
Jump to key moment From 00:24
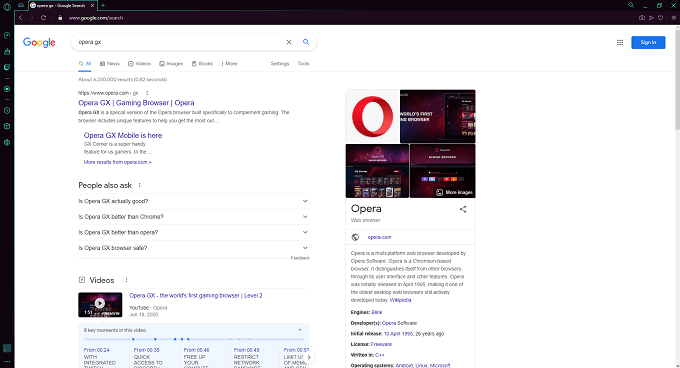point(97,350)
